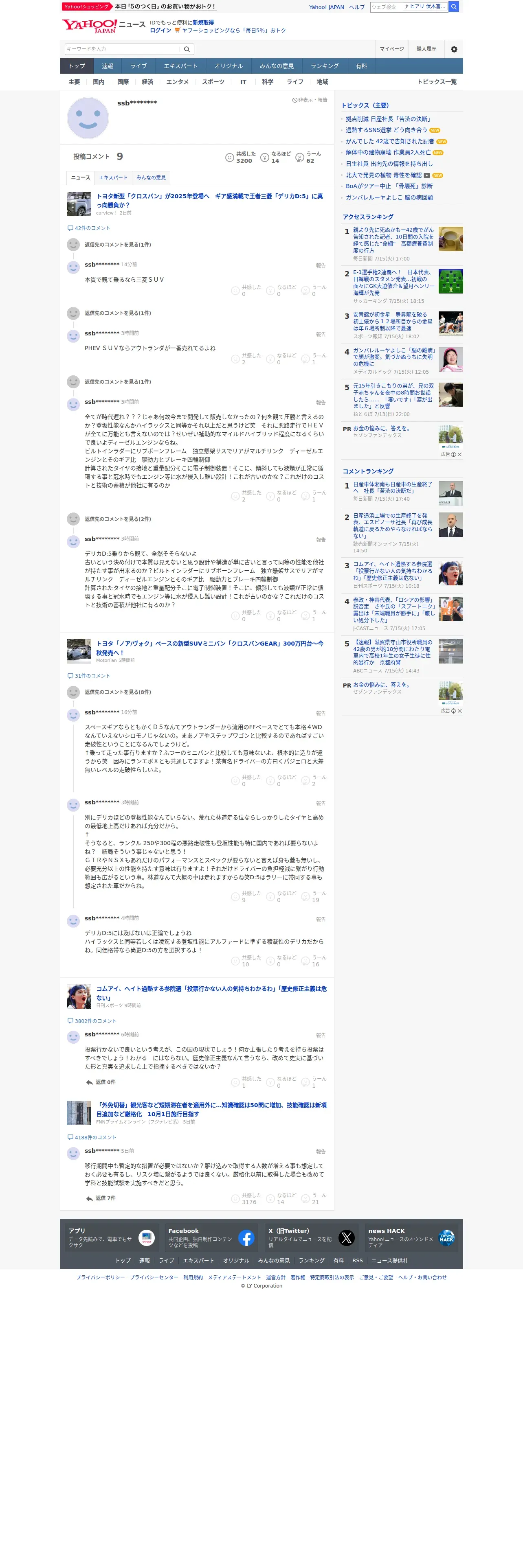Click the 返信 0件 reply arrow icon
The image size is (523, 1568).
pos(89,1082)
